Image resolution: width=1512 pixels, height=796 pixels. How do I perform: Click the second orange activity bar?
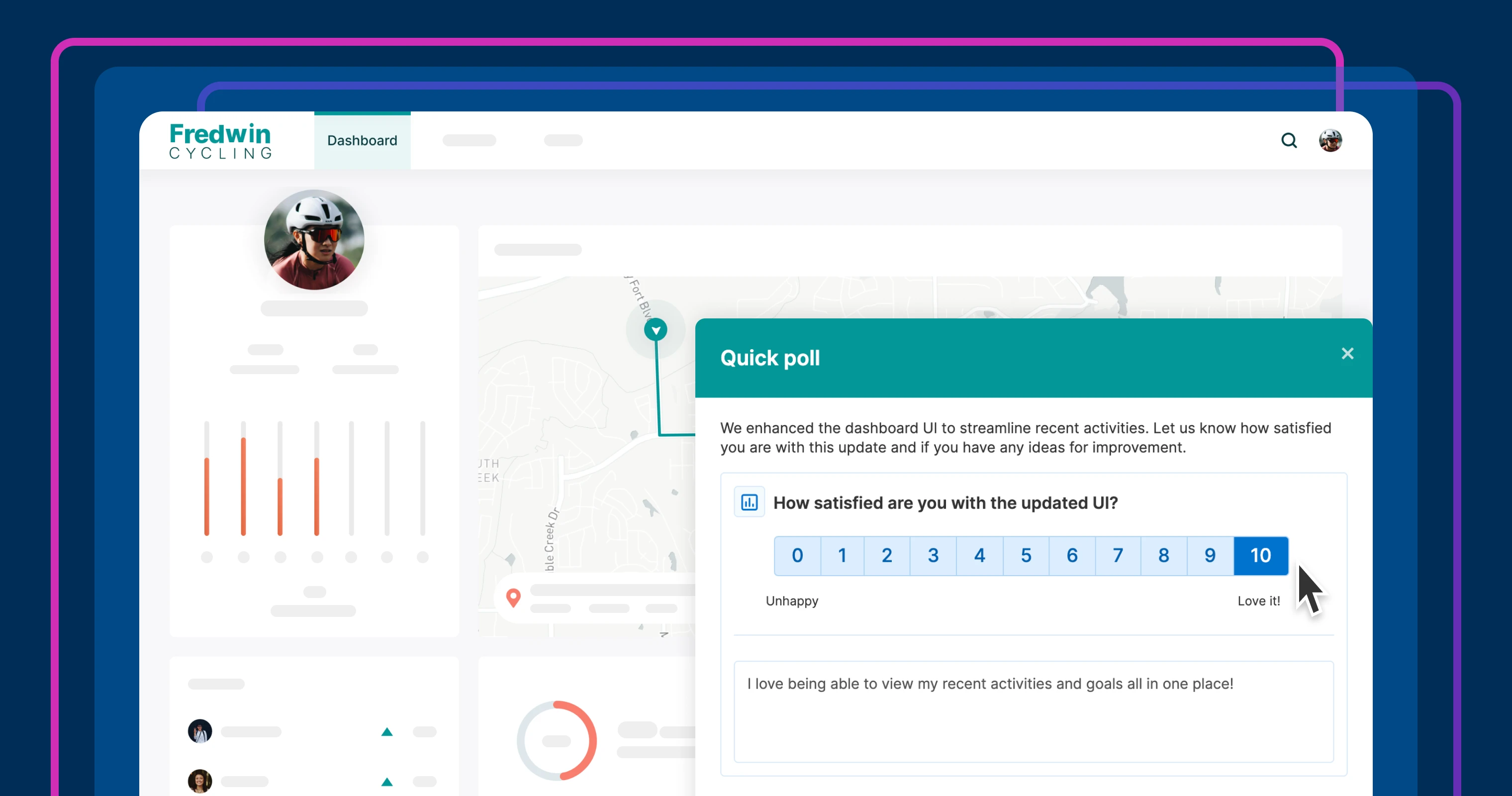pyautogui.click(x=243, y=487)
